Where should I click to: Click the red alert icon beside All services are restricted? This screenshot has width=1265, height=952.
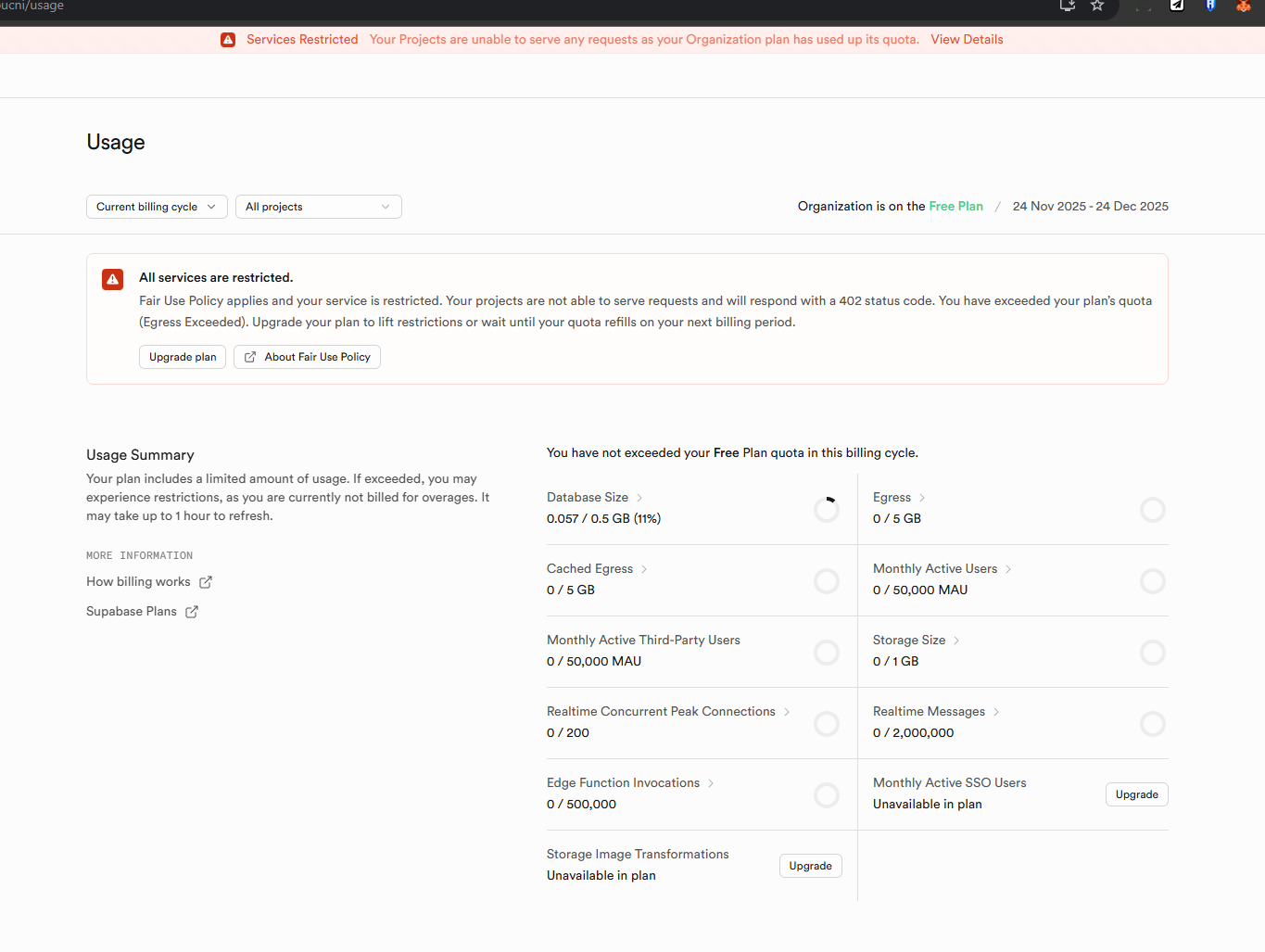(113, 279)
